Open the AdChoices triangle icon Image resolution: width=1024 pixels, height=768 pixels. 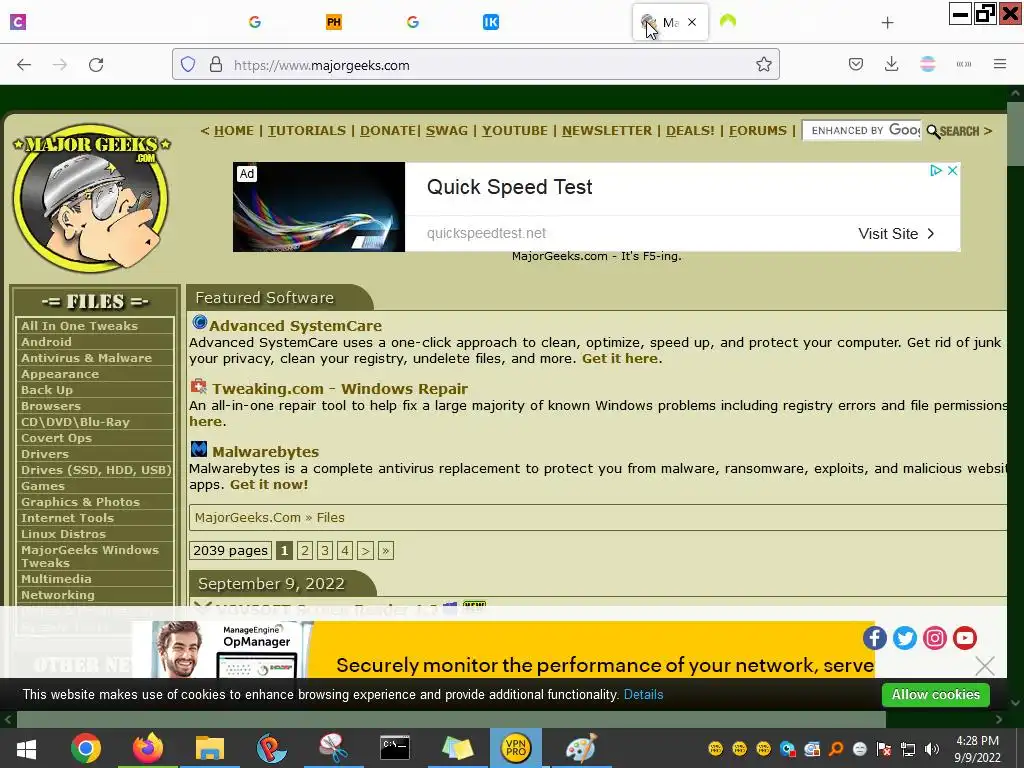[x=935, y=170]
